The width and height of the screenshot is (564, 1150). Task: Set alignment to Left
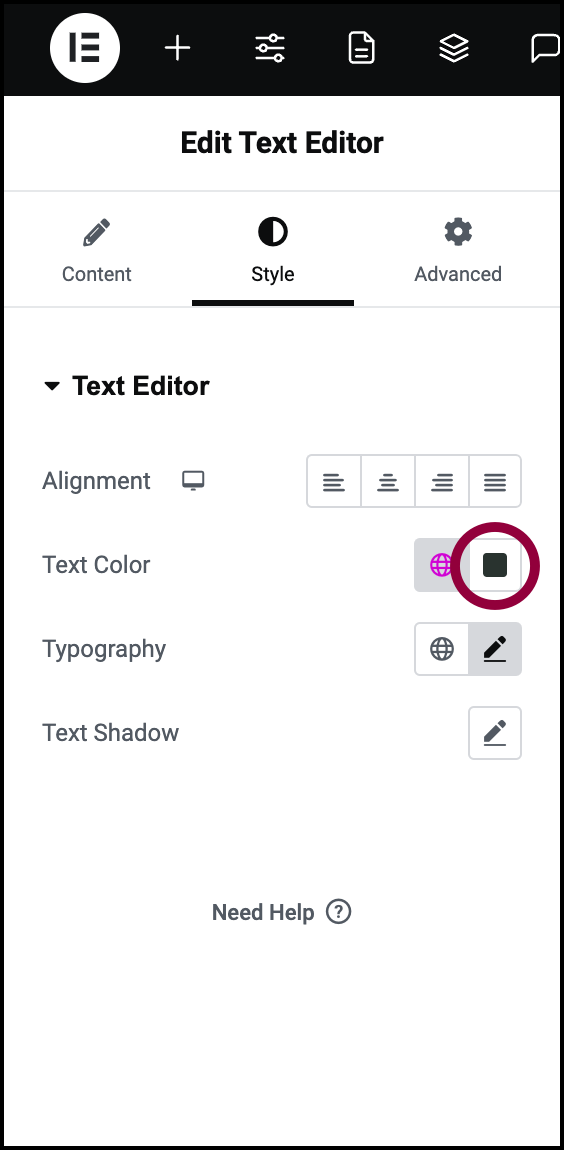[334, 481]
